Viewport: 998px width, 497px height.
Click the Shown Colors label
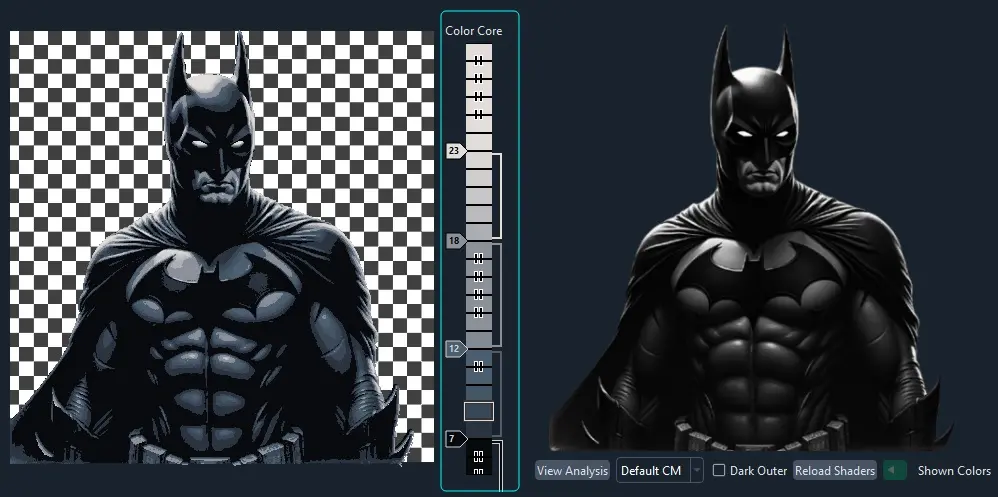pyautogui.click(x=954, y=471)
